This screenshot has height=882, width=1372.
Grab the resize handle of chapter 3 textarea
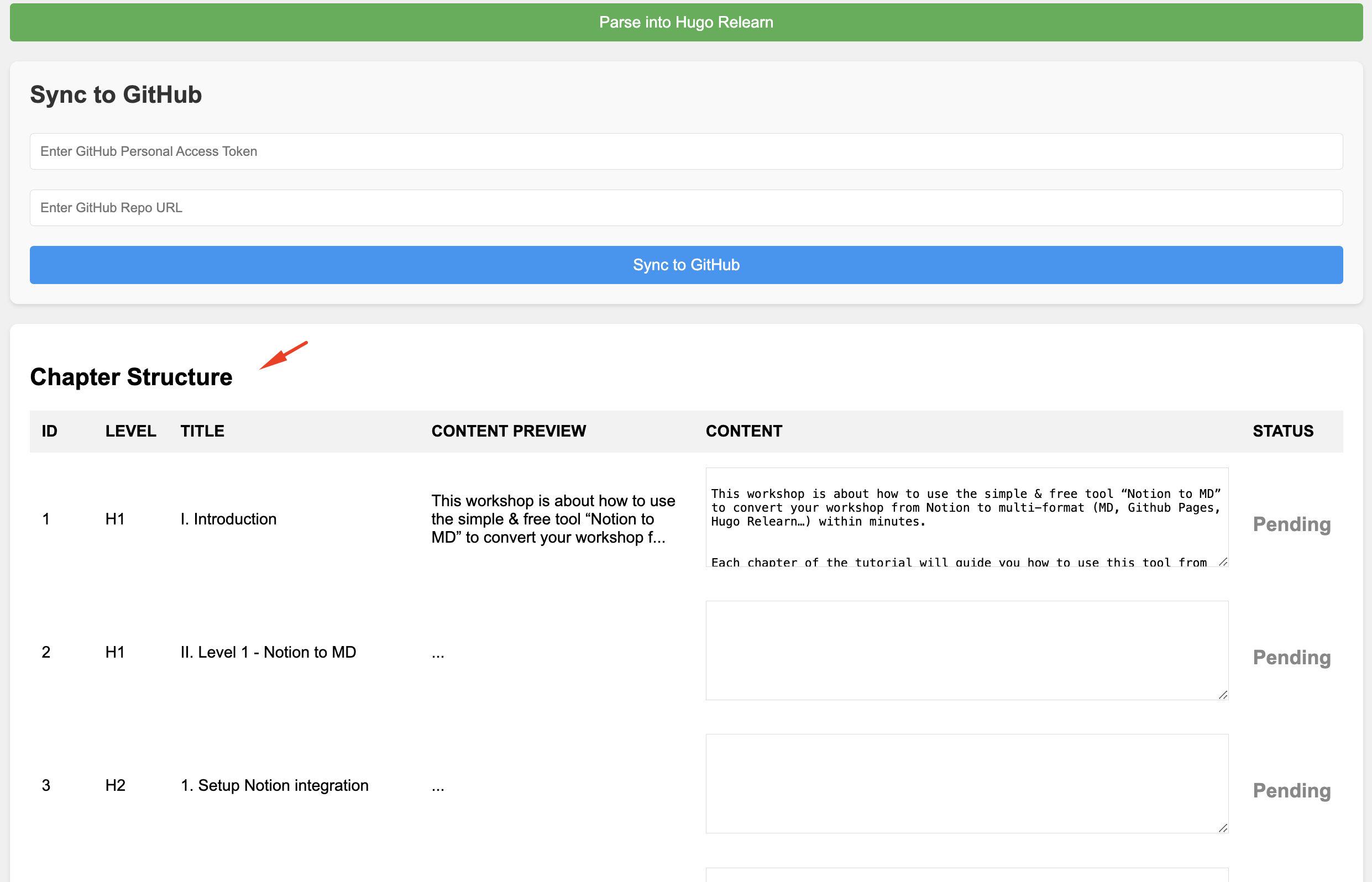[1223, 828]
